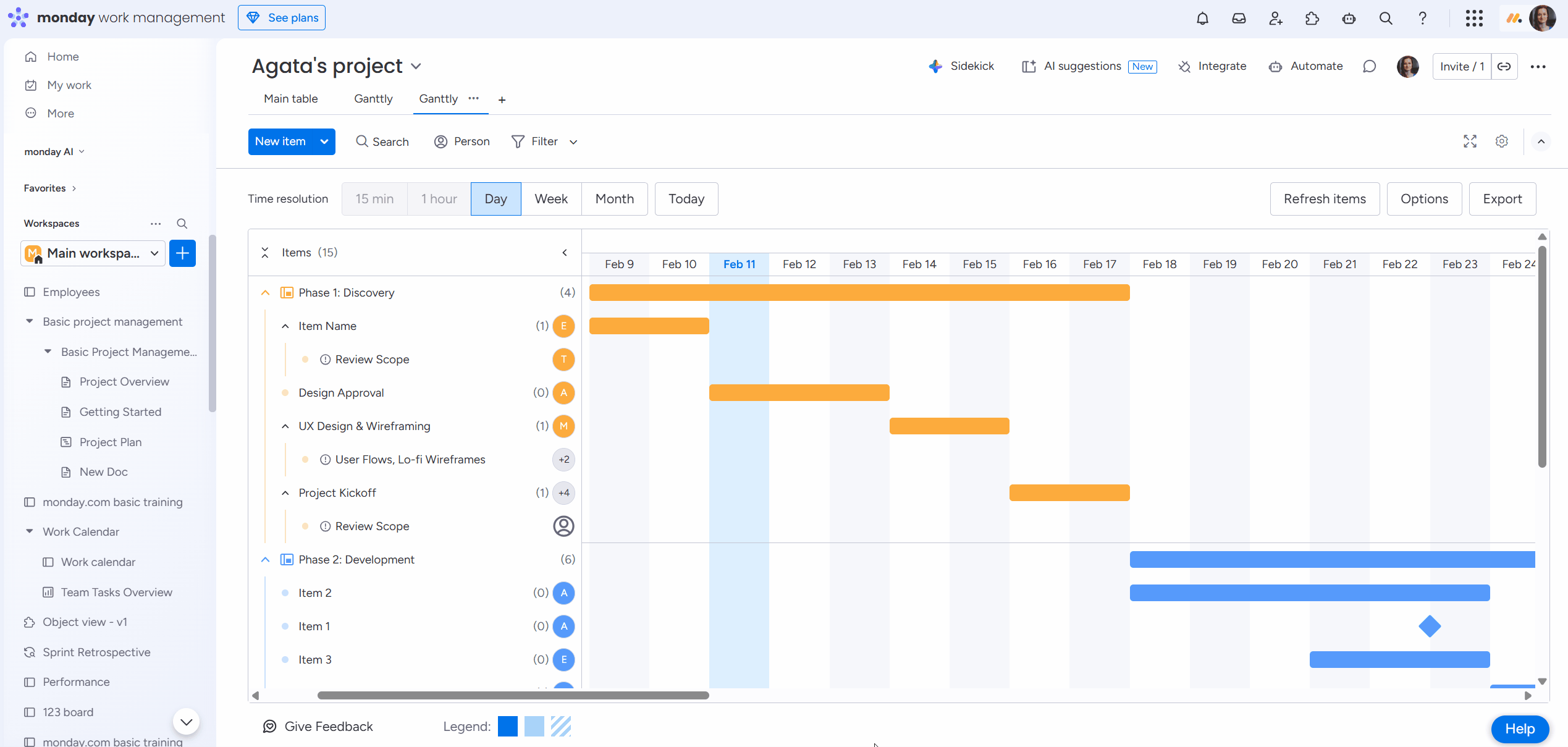Image resolution: width=1568 pixels, height=747 pixels.
Task: Jump to Today on the timeline
Action: pos(686,199)
